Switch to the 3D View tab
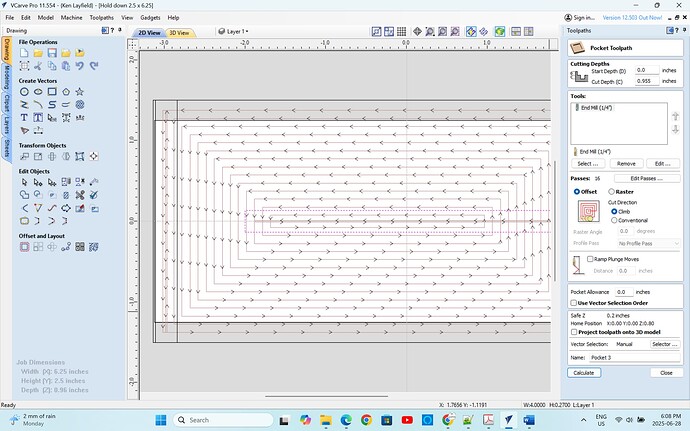Viewport: 690px width, 431px height. coord(180,33)
